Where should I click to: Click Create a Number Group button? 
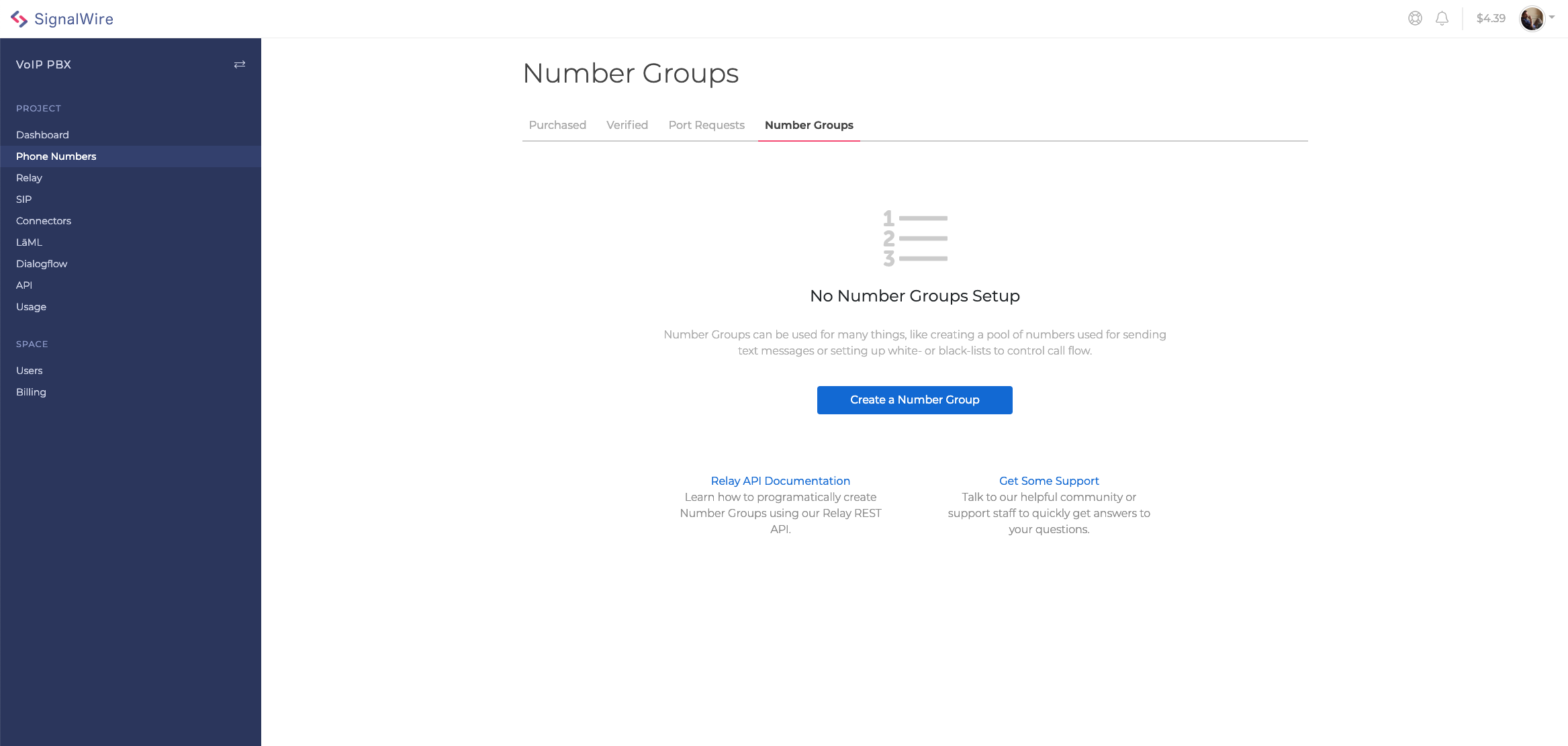[915, 400]
